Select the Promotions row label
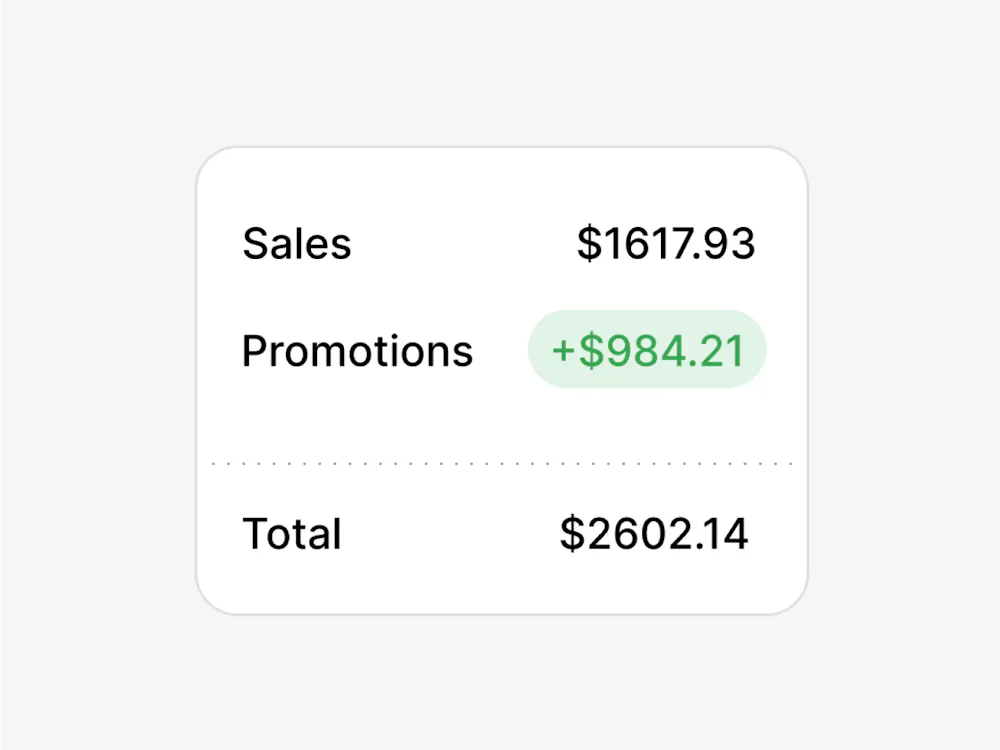Image resolution: width=1000 pixels, height=750 pixels. [357, 351]
